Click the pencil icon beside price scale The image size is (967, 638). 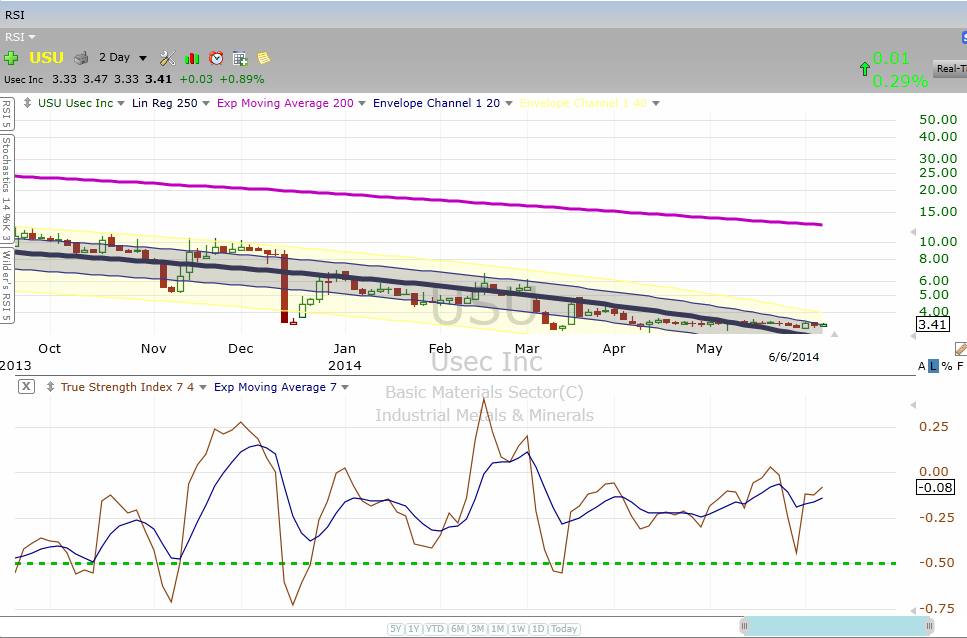(961, 349)
